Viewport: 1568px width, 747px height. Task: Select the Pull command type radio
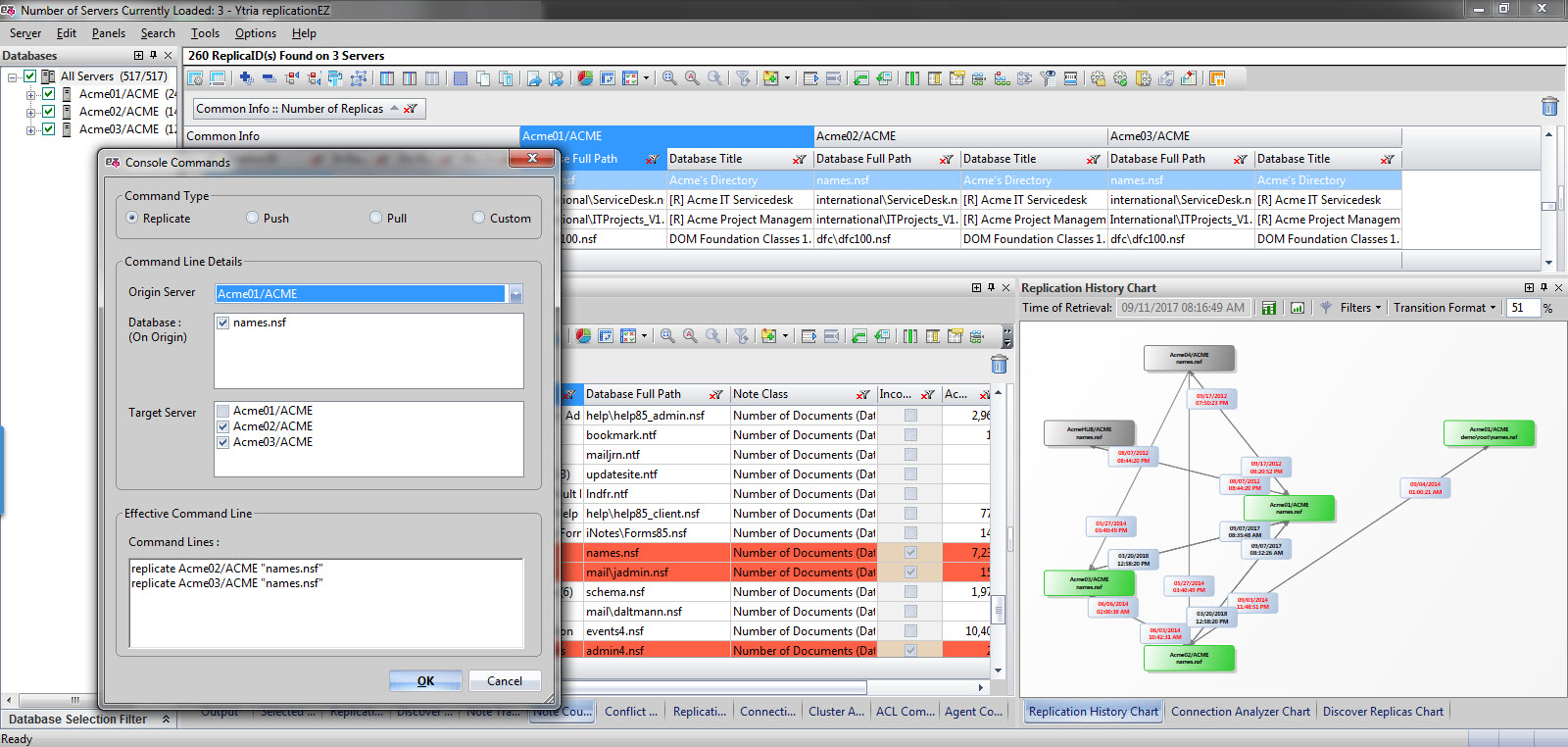(x=376, y=218)
